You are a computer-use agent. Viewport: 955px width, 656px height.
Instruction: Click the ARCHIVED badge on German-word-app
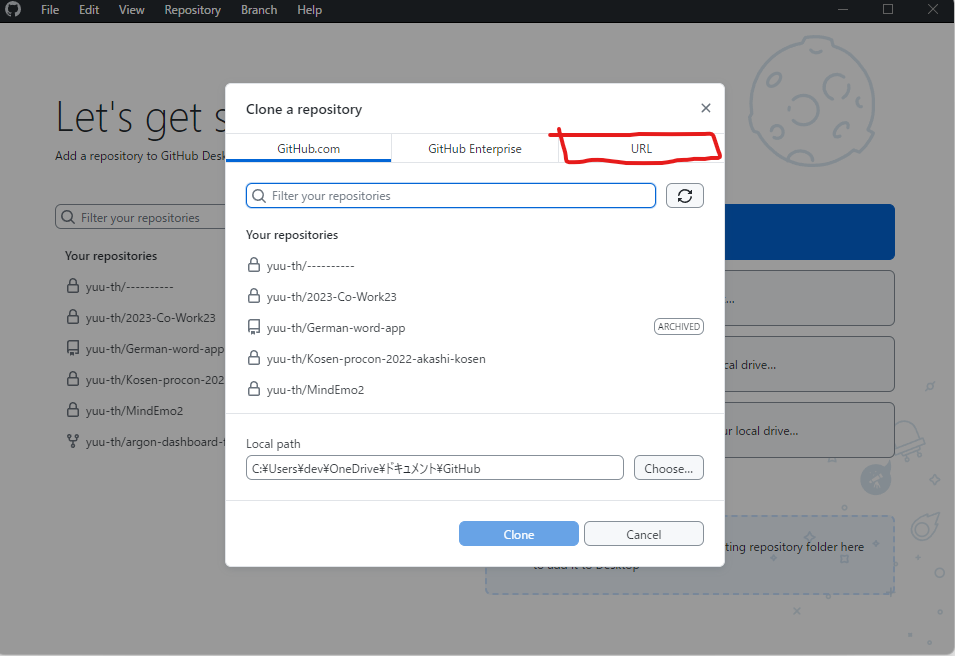click(678, 326)
